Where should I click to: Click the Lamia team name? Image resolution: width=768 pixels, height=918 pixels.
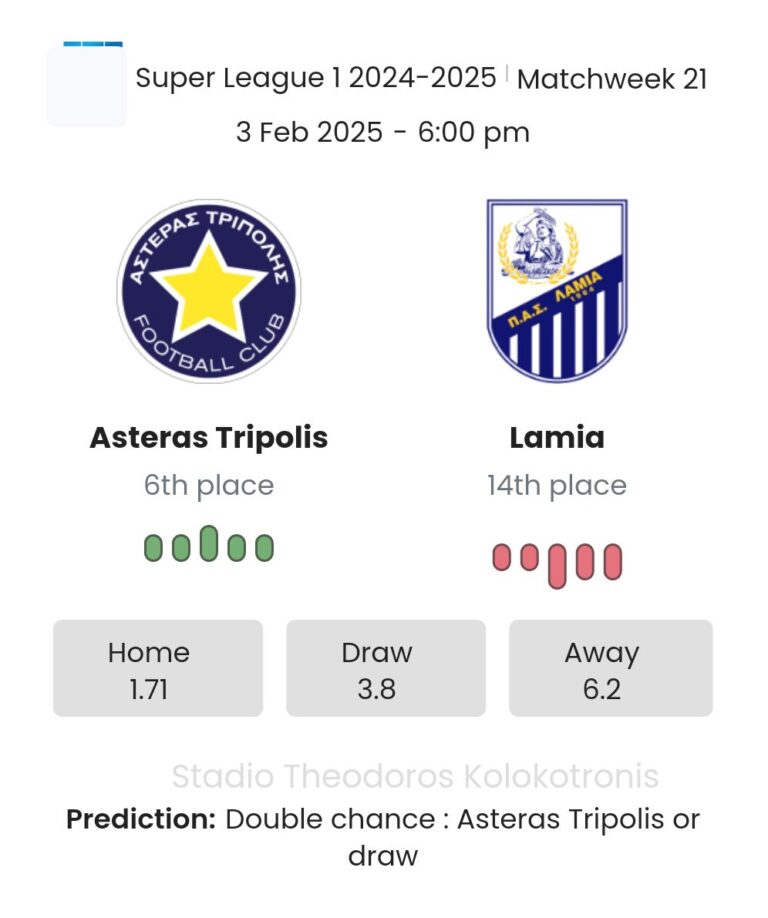pos(557,437)
